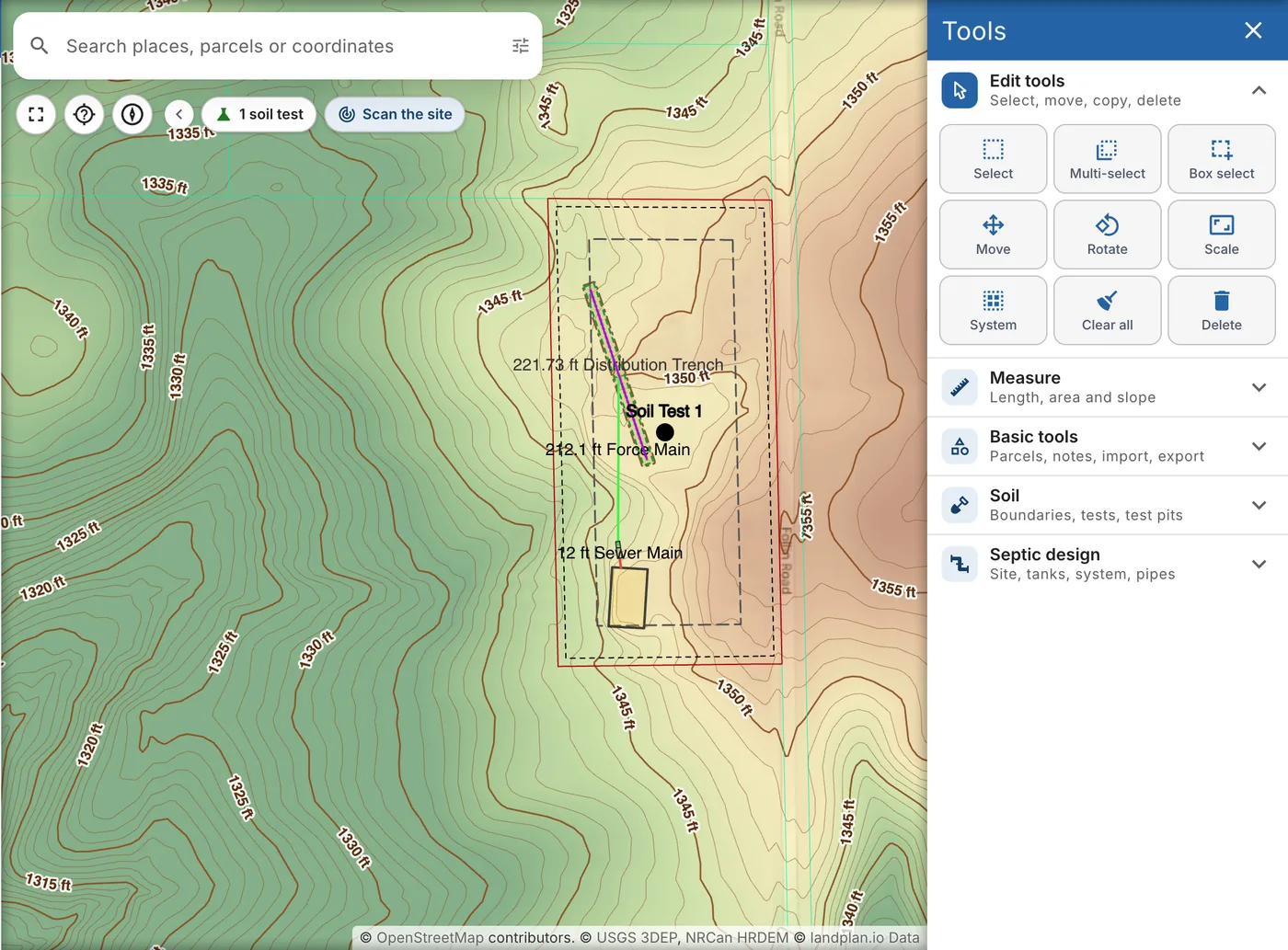Click the back chevron beside soil test chip
Image resolution: width=1288 pixels, height=950 pixels.
179,115
